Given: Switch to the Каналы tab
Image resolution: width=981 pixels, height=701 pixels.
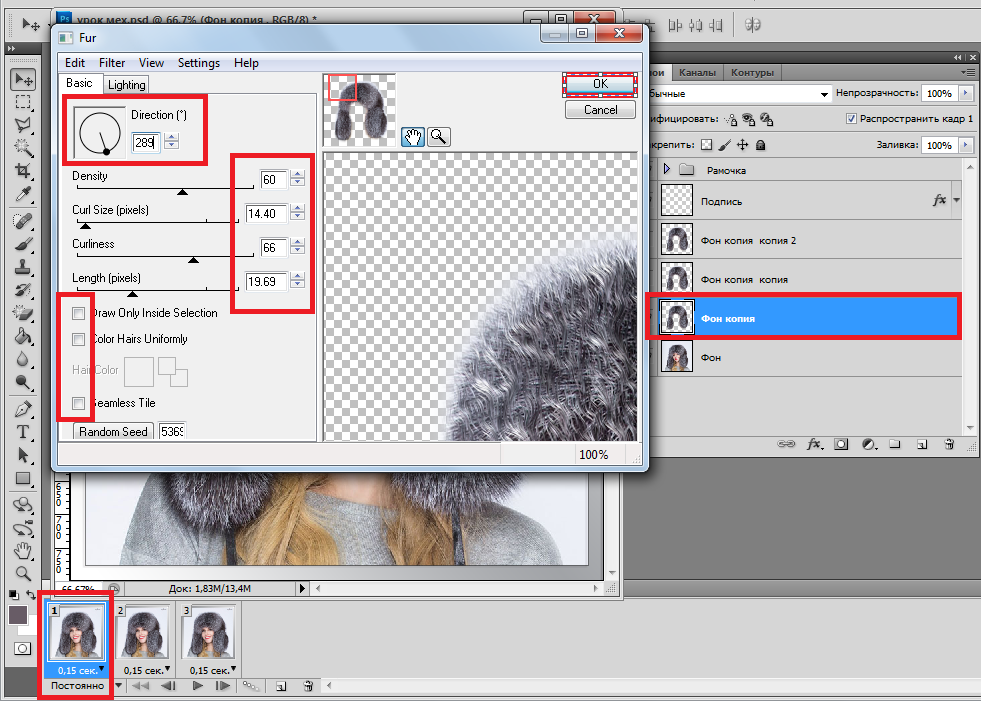Looking at the screenshot, I should point(697,73).
